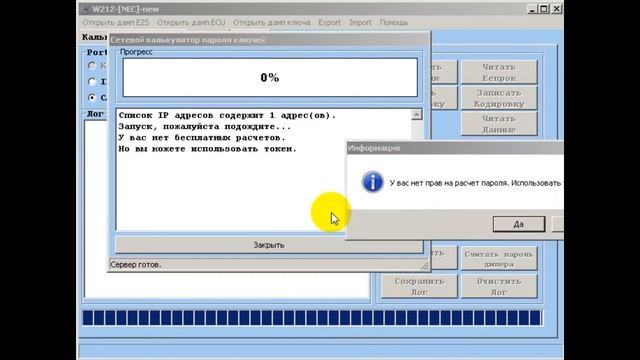640x360 pixels.
Task: Click the Читать Данные button
Action: click(x=499, y=124)
